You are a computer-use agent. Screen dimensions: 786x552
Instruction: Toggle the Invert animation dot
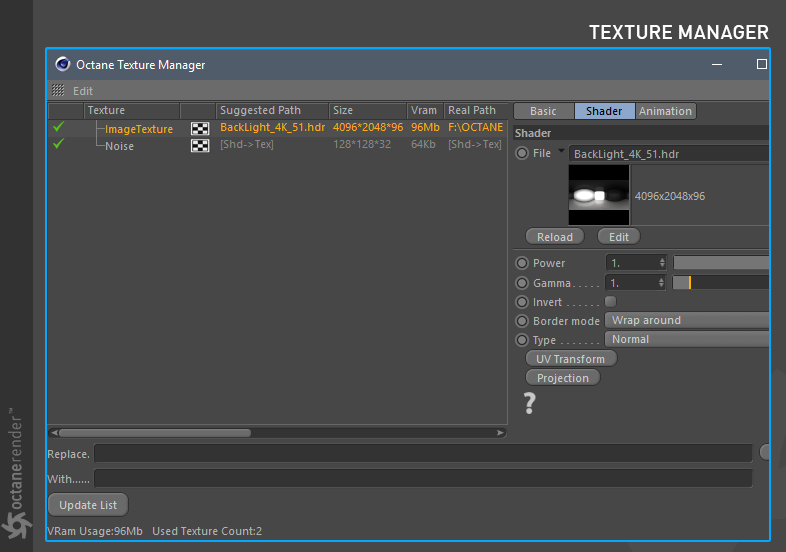click(522, 302)
